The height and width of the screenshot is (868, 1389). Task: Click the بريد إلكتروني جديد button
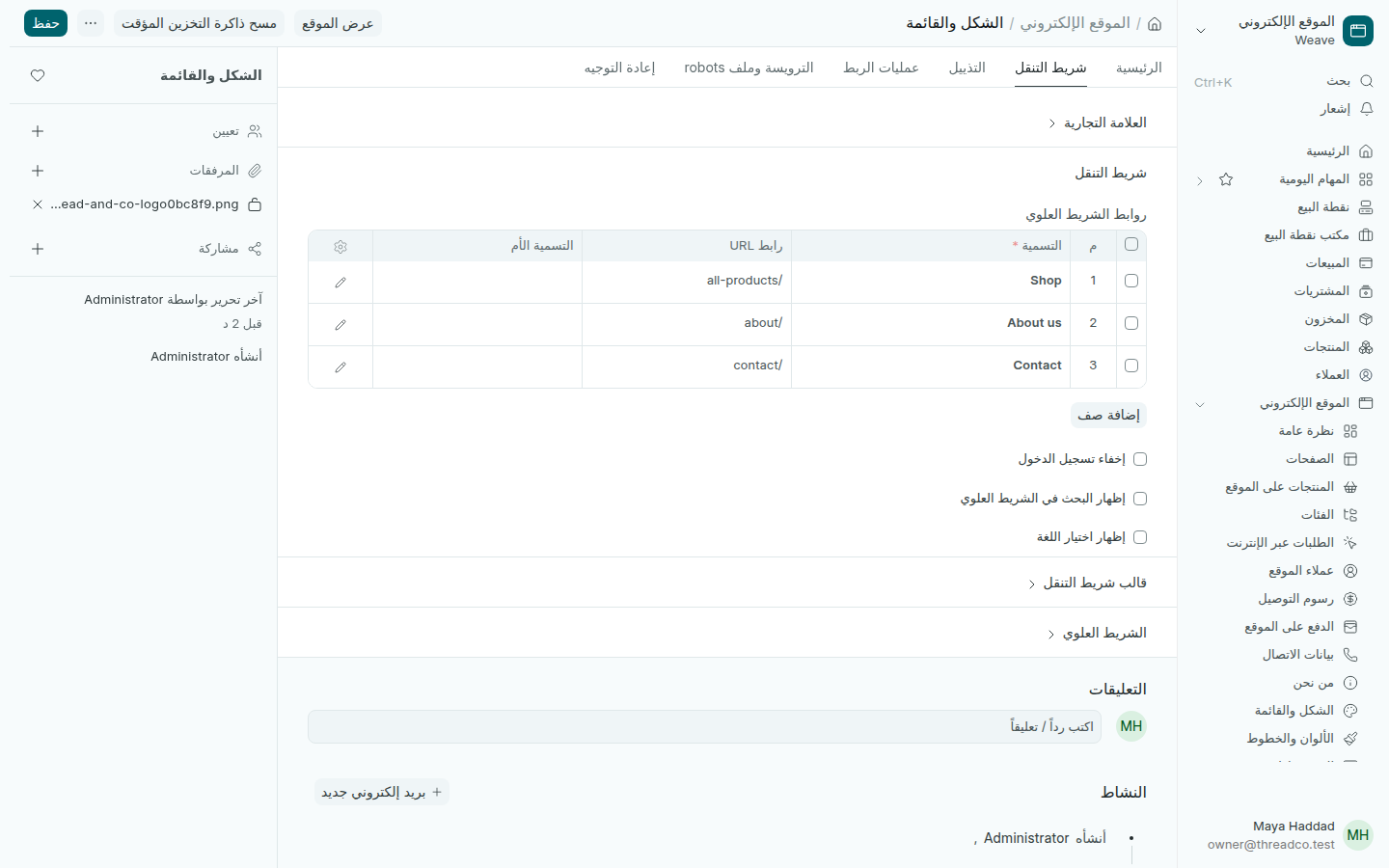tap(382, 792)
